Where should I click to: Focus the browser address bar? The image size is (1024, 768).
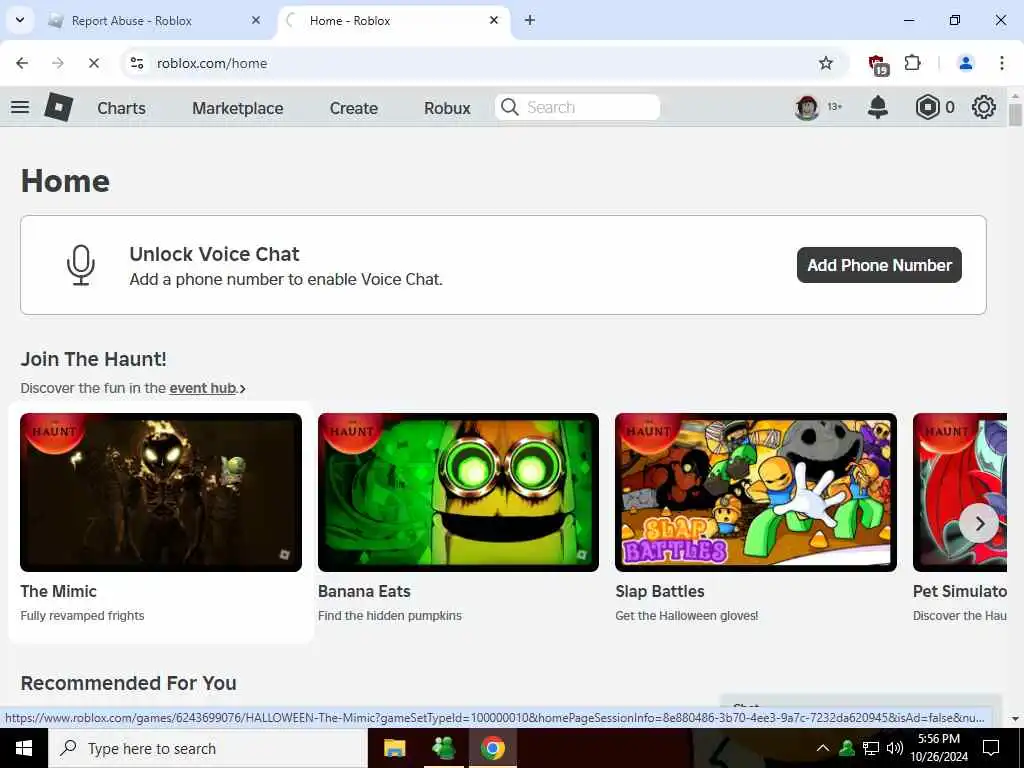point(483,63)
